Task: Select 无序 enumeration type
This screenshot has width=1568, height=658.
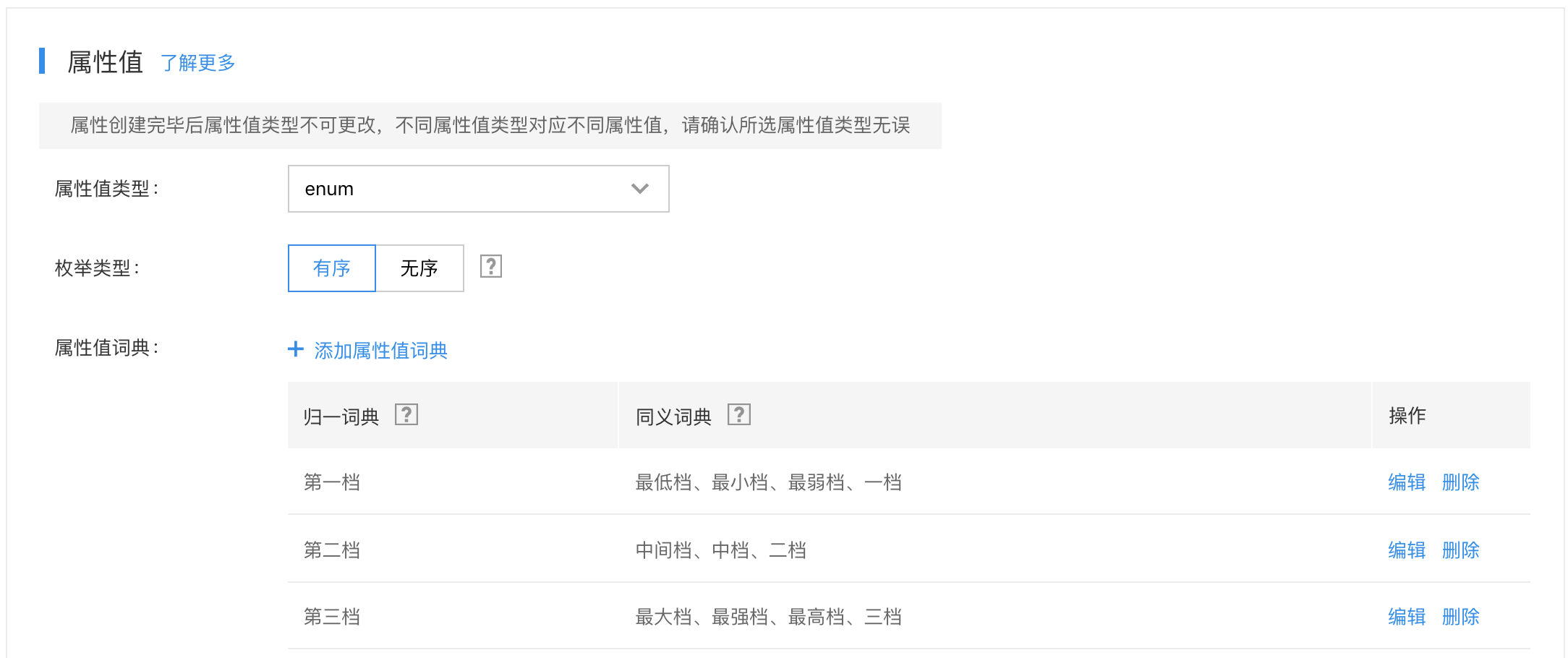Action: pyautogui.click(x=419, y=268)
